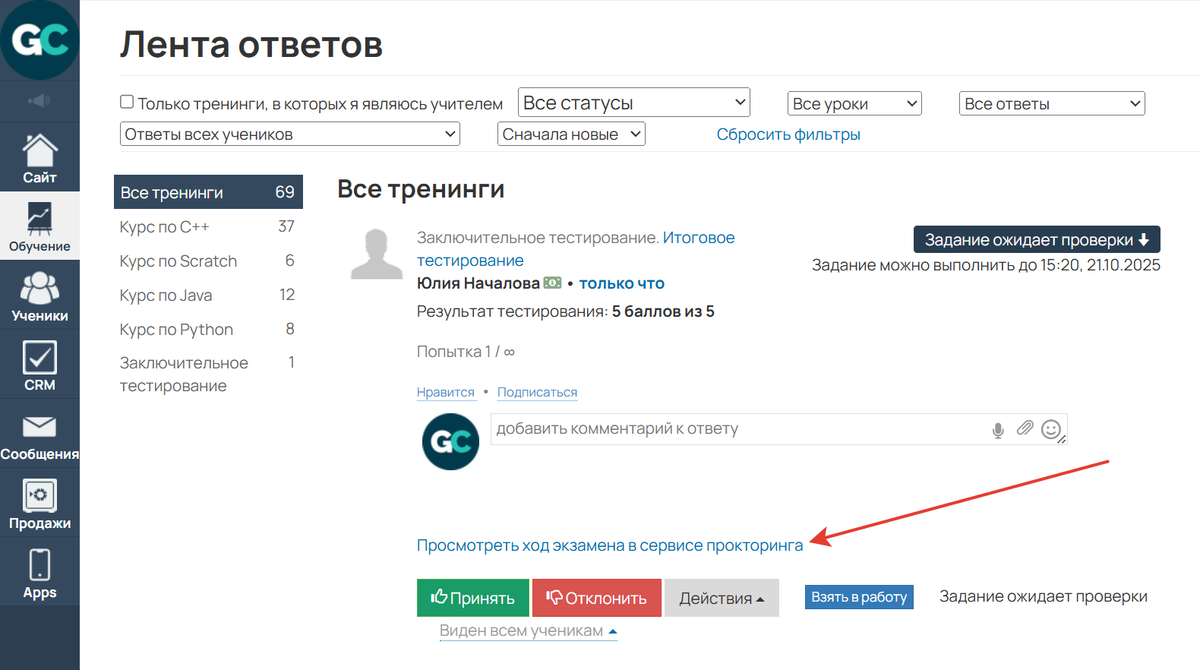Click the GC logo at top left
The width and height of the screenshot is (1200, 670).
(40, 40)
